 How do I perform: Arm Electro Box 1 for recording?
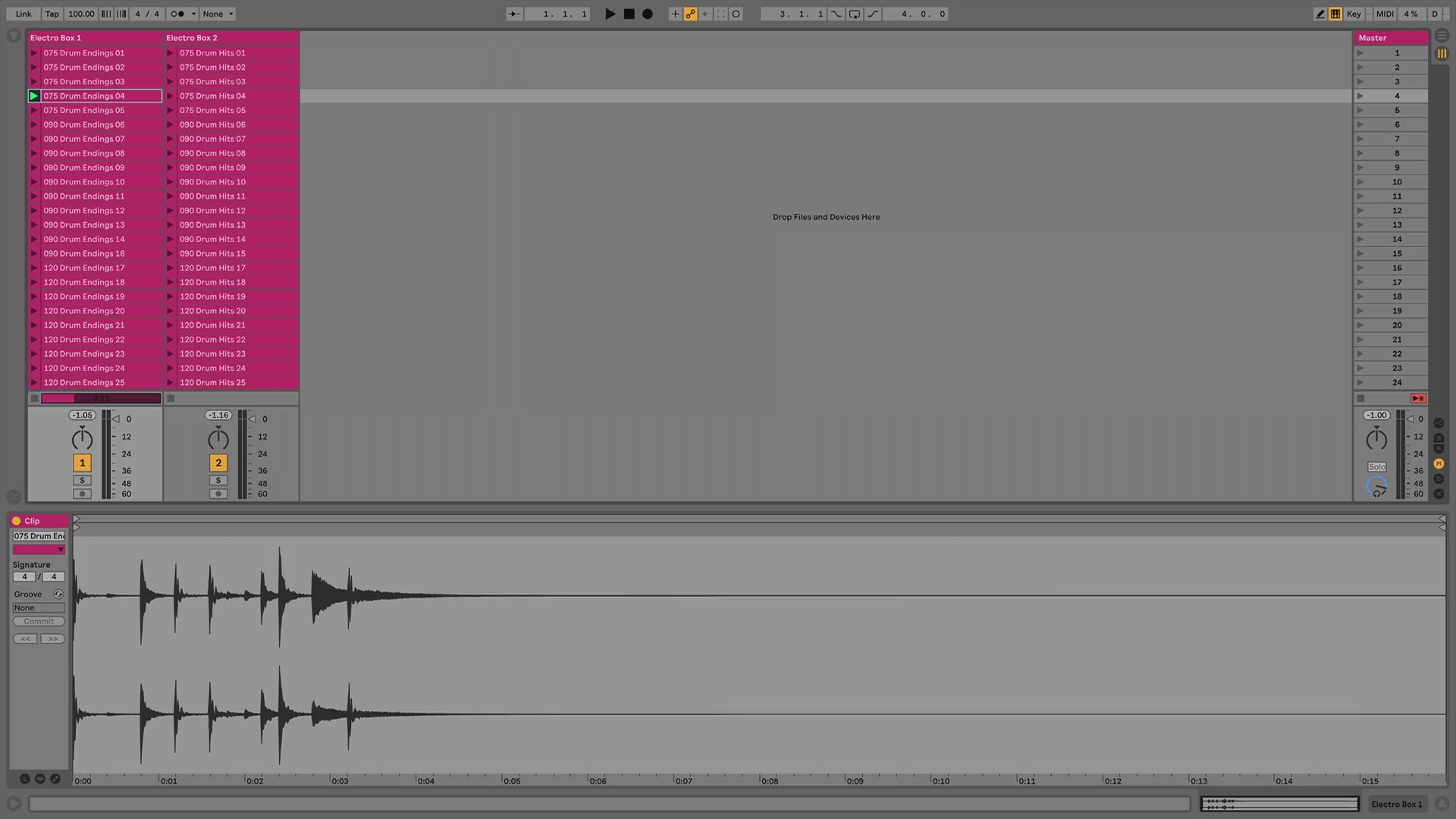[82, 494]
